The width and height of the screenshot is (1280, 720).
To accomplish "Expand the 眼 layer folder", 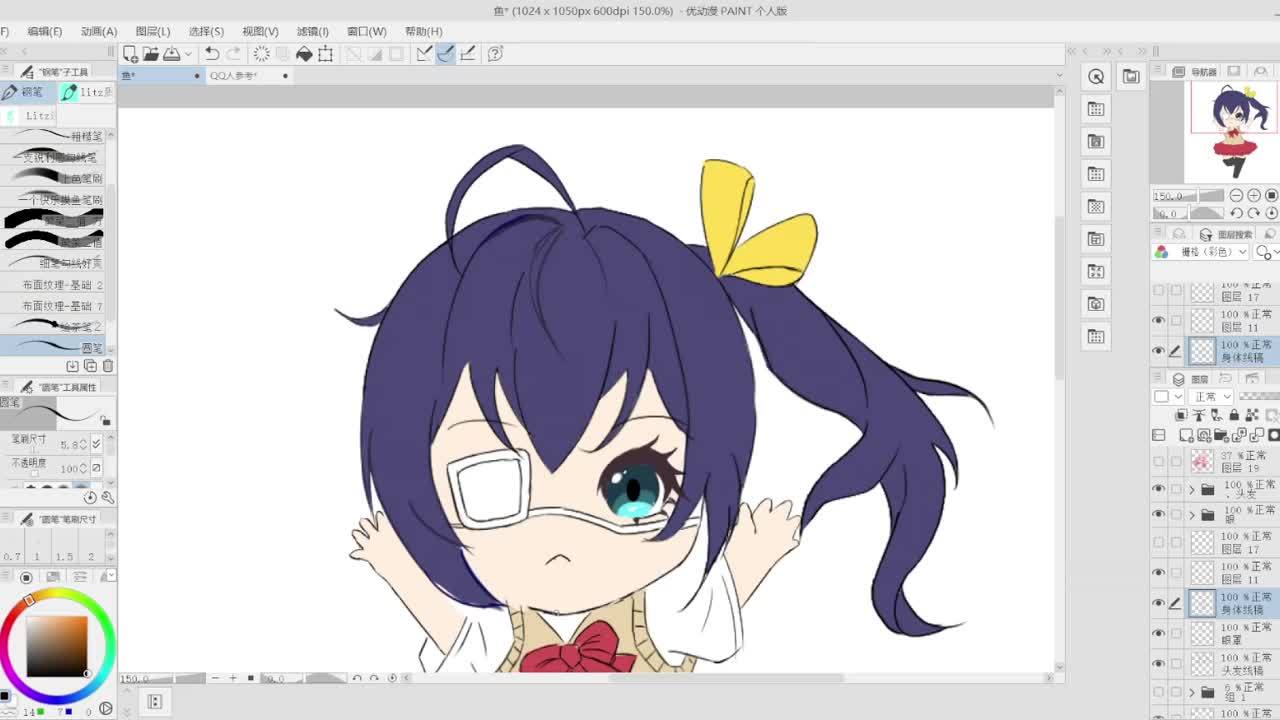I will (x=1191, y=515).
